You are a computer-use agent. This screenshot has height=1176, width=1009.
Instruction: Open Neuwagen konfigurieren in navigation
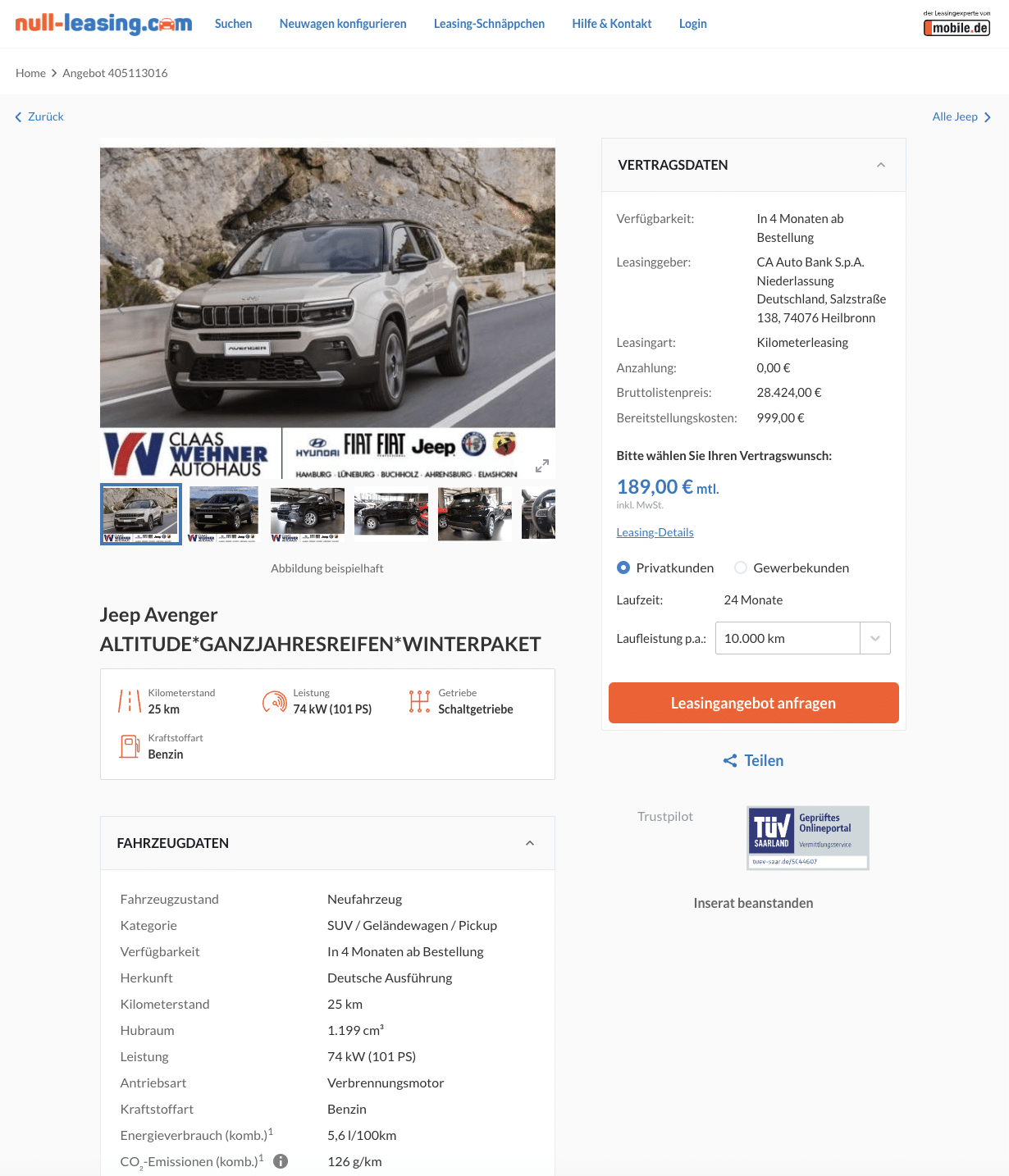[343, 24]
